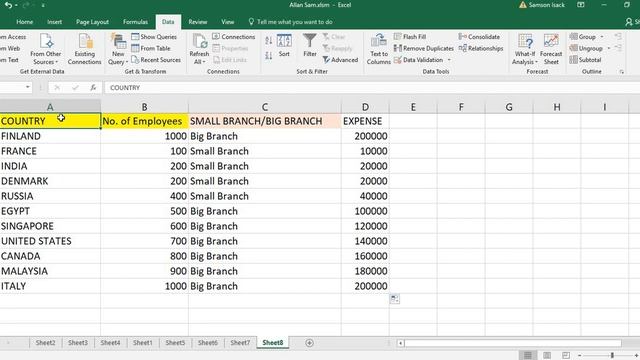Click Refresh All button
The image size is (640, 360).
click(199, 49)
